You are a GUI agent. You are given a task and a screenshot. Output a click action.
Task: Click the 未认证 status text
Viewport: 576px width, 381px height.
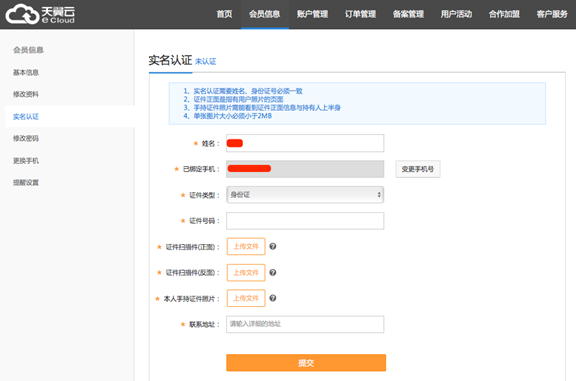[205, 62]
